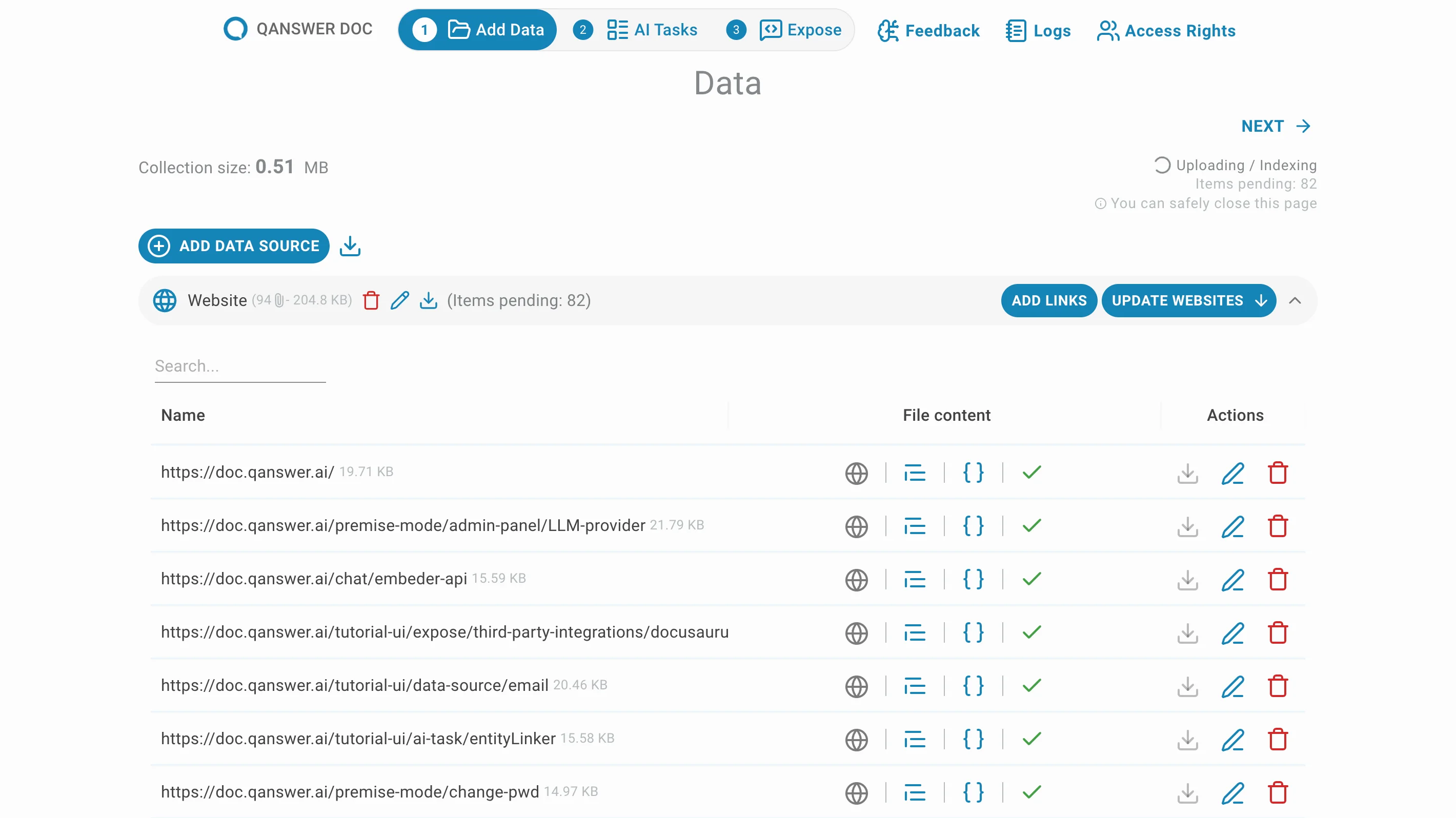Select the https://doc.qanswer.ai/chat/embeder-api name text

(314, 579)
